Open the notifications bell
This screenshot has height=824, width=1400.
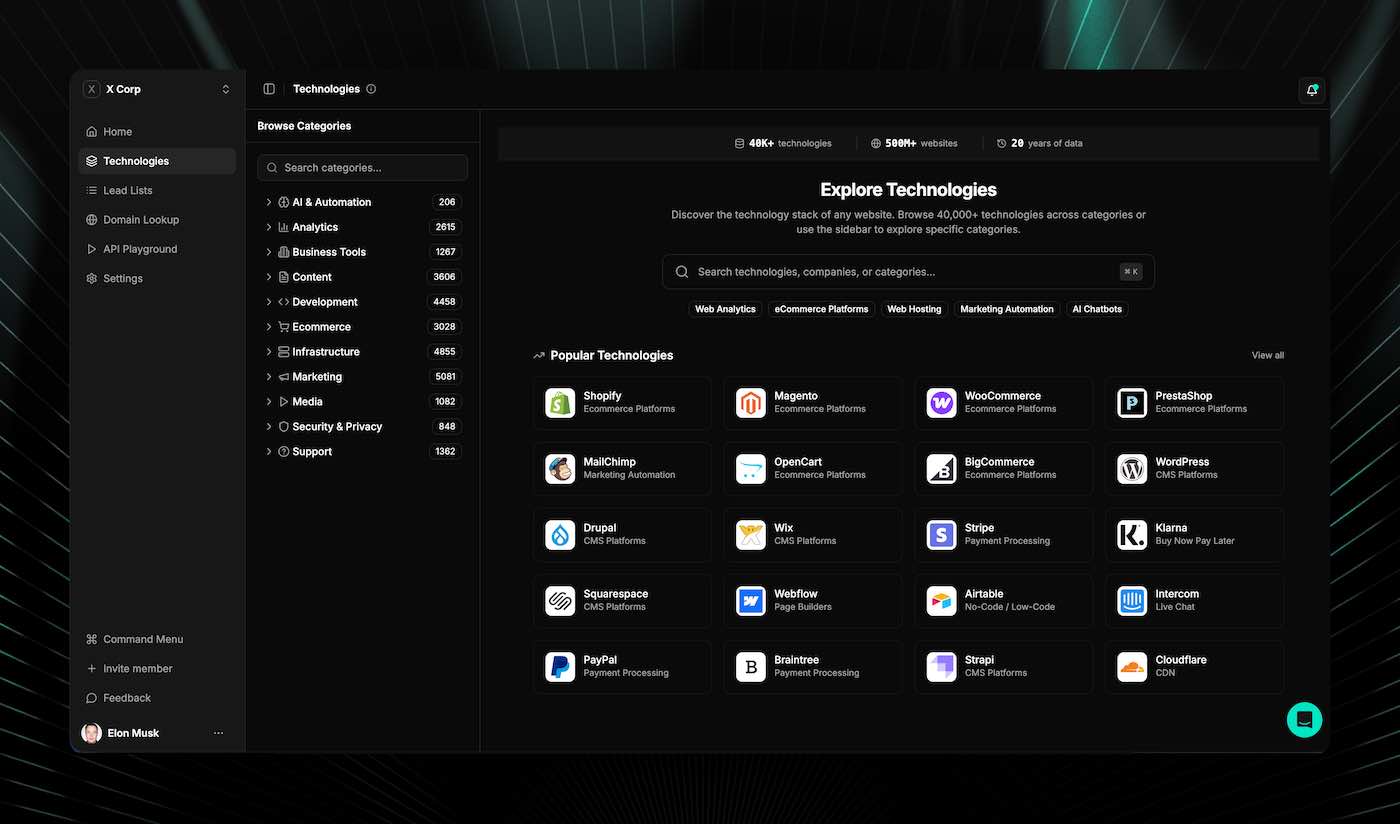(x=1311, y=90)
